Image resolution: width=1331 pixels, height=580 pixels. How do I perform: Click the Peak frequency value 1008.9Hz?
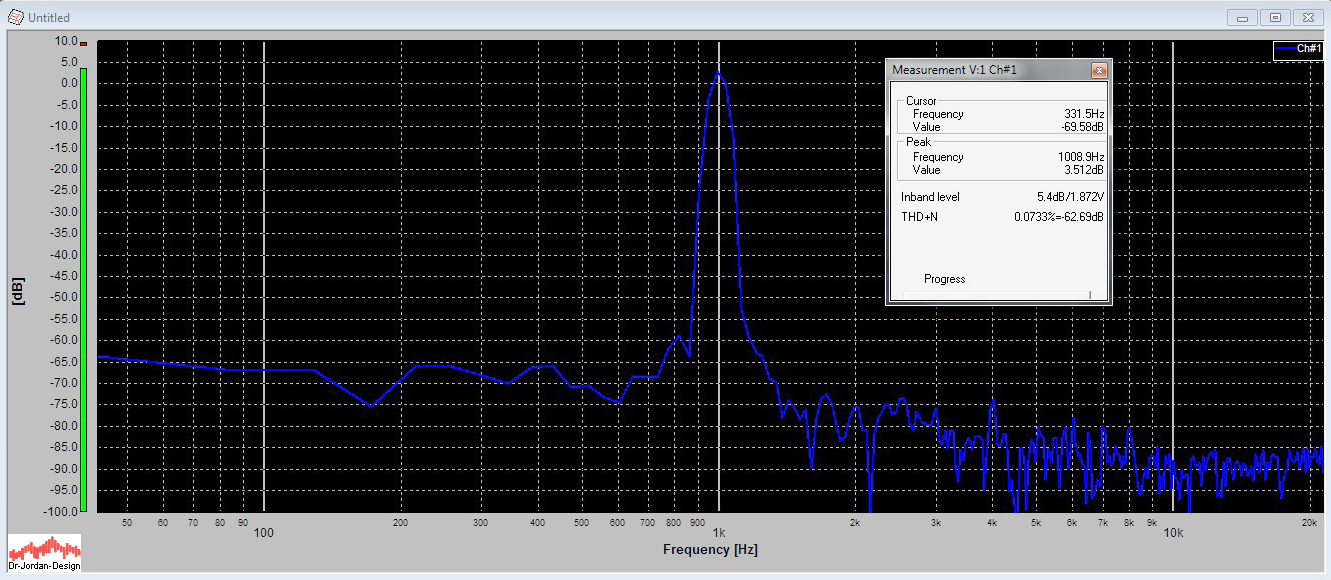click(1080, 157)
